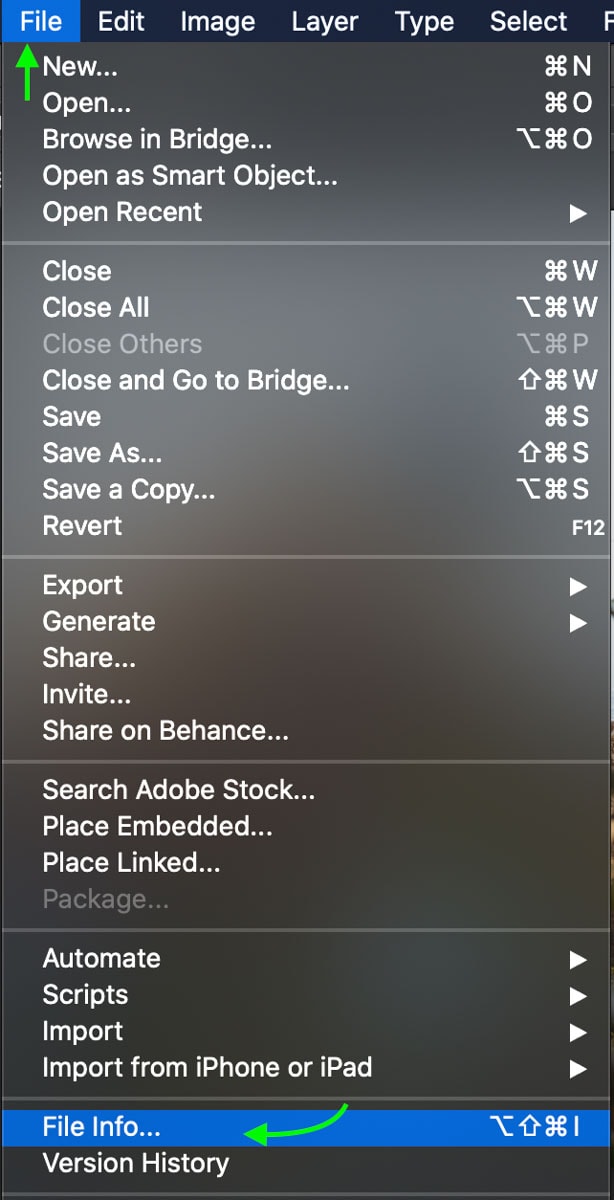Select Version History

click(x=135, y=1163)
